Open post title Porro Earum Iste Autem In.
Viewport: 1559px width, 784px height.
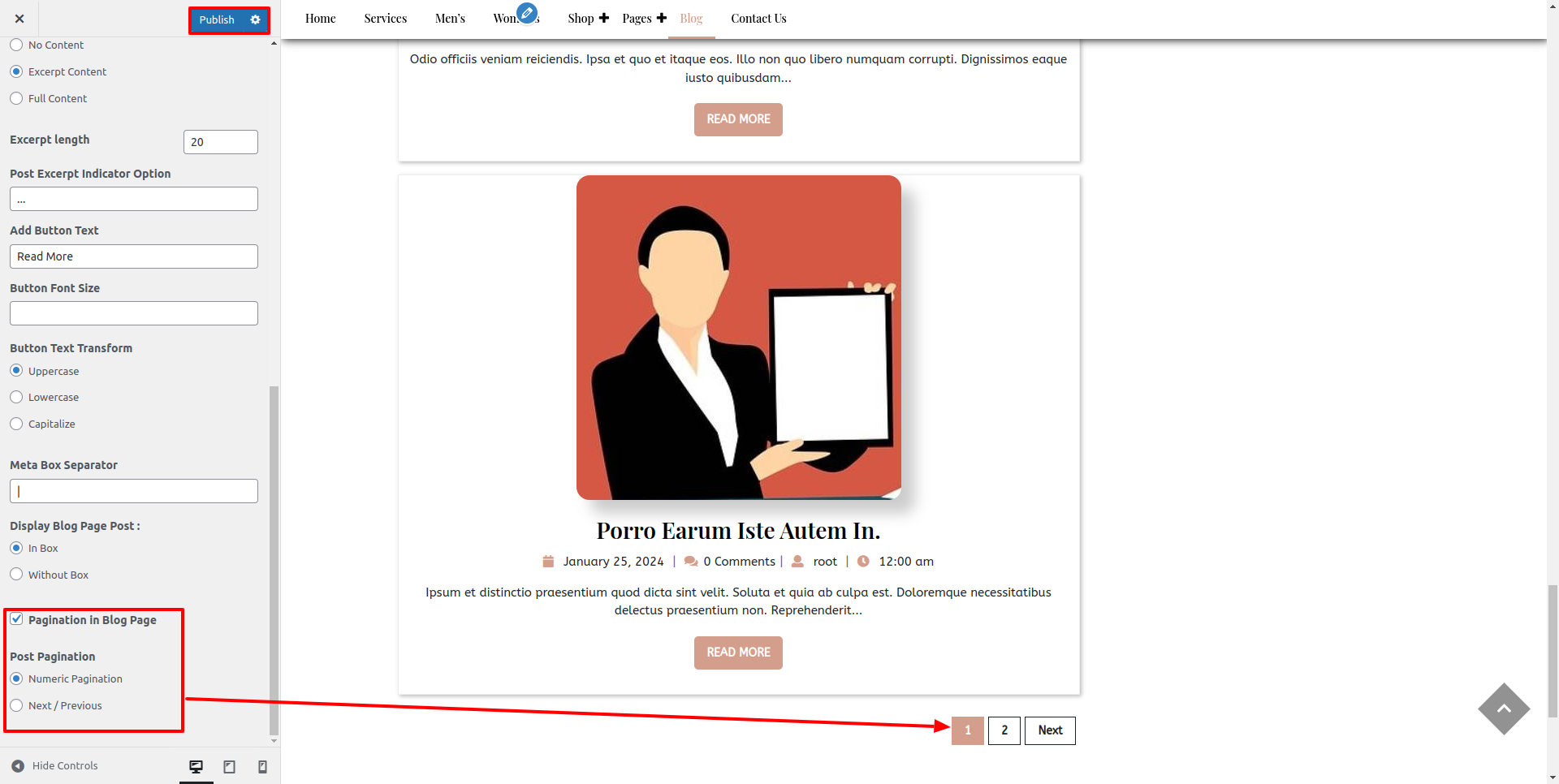click(737, 531)
